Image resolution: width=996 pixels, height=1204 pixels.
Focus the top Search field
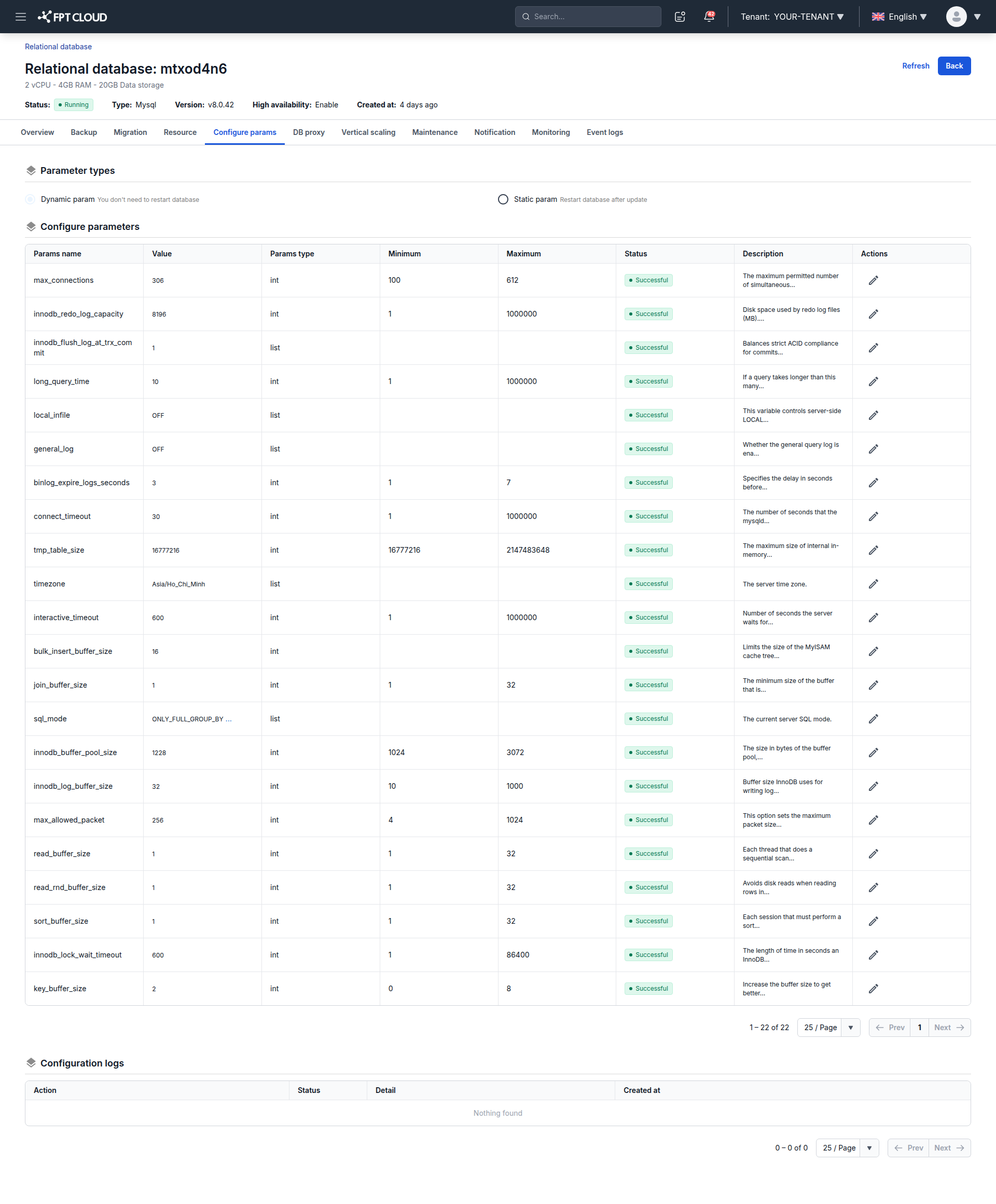pyautogui.click(x=587, y=17)
